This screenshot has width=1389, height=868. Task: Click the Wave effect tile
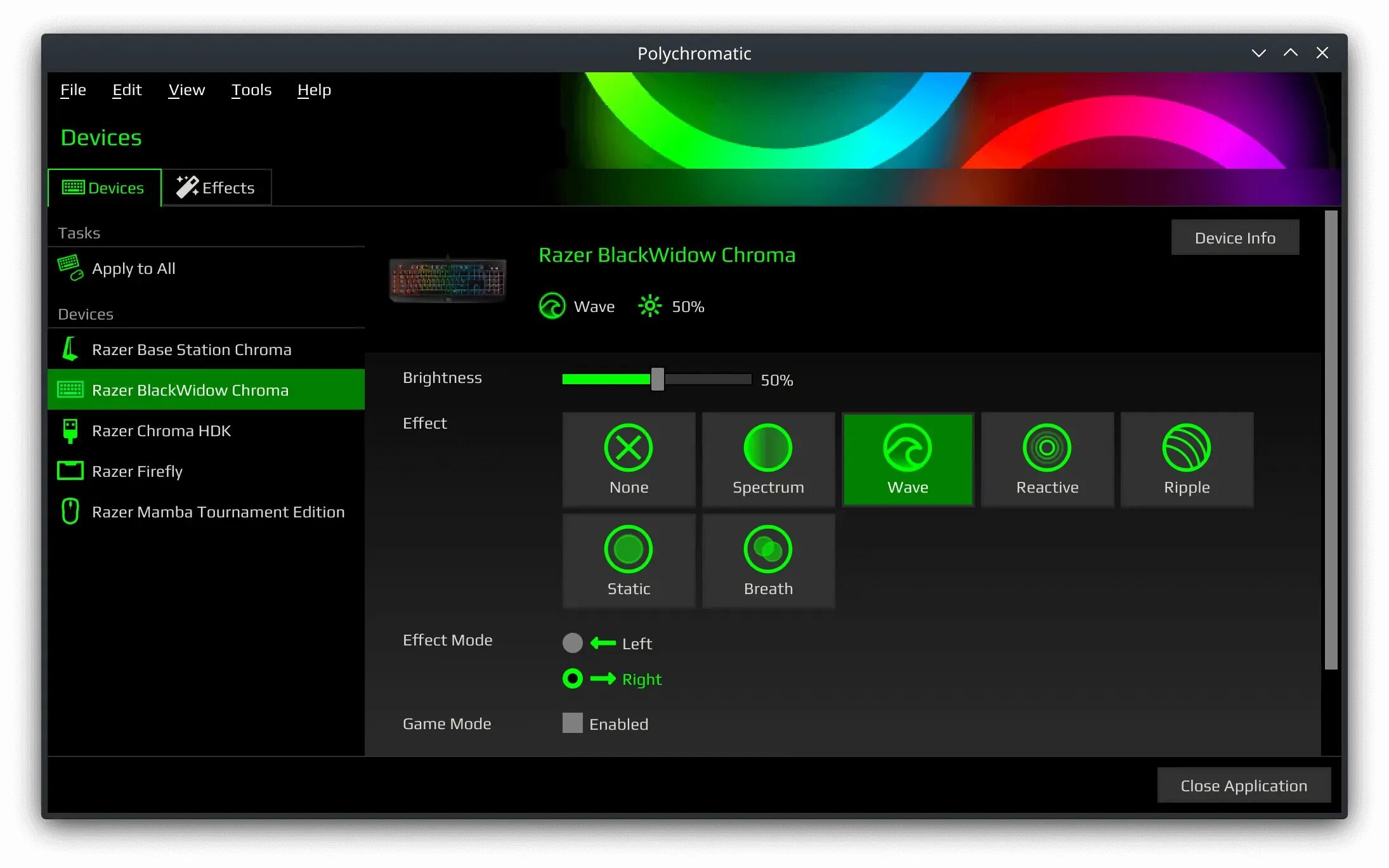908,460
